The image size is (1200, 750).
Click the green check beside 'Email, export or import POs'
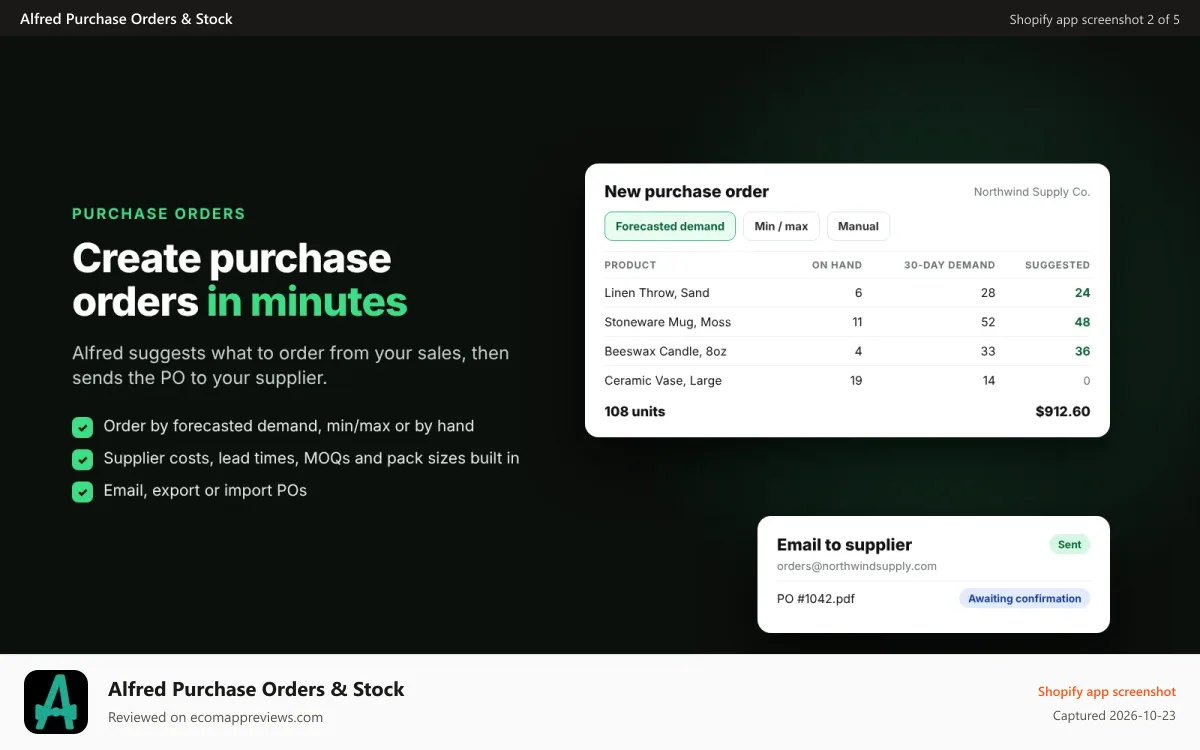(82, 492)
